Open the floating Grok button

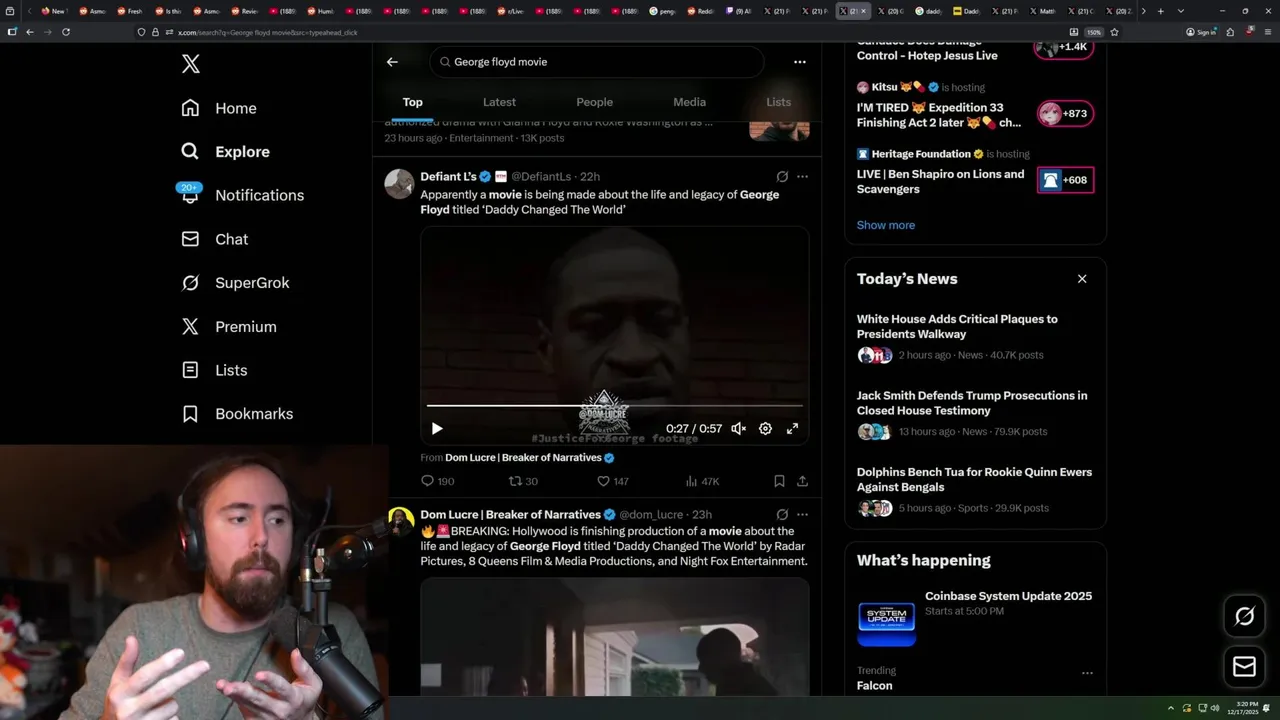click(x=1244, y=617)
